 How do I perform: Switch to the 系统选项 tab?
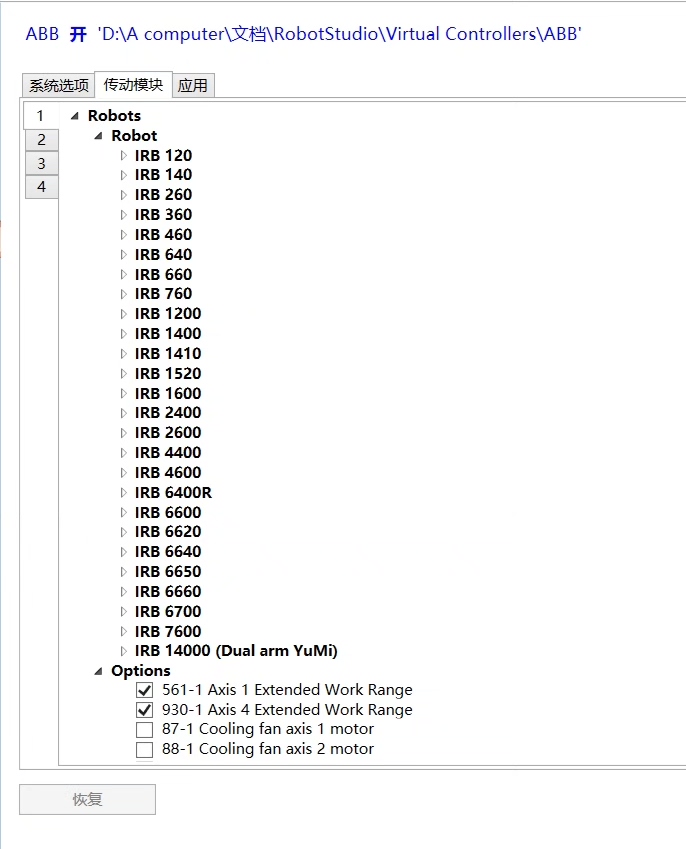[58, 86]
